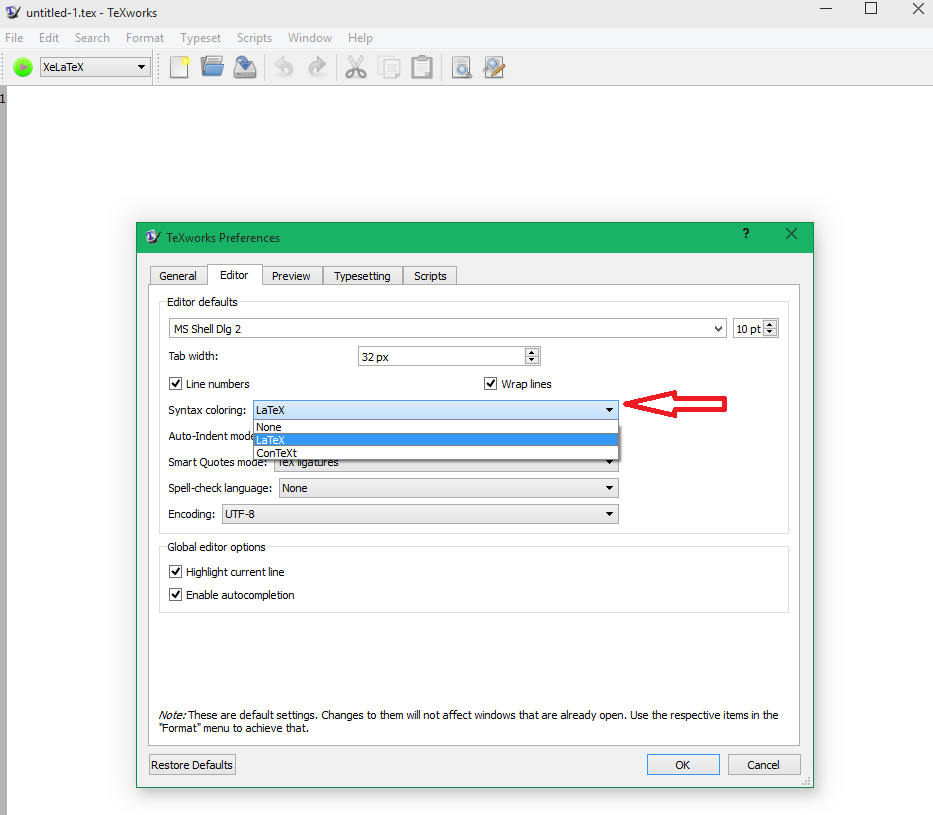
Task: Click the green Typeset run button
Action: 23,67
